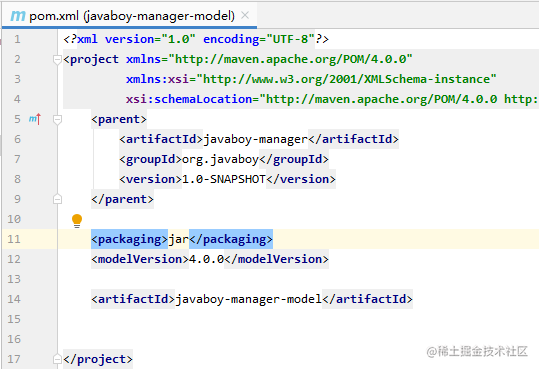The image size is (539, 369).
Task: Click the closing </project> tag
Action: (x=98, y=359)
